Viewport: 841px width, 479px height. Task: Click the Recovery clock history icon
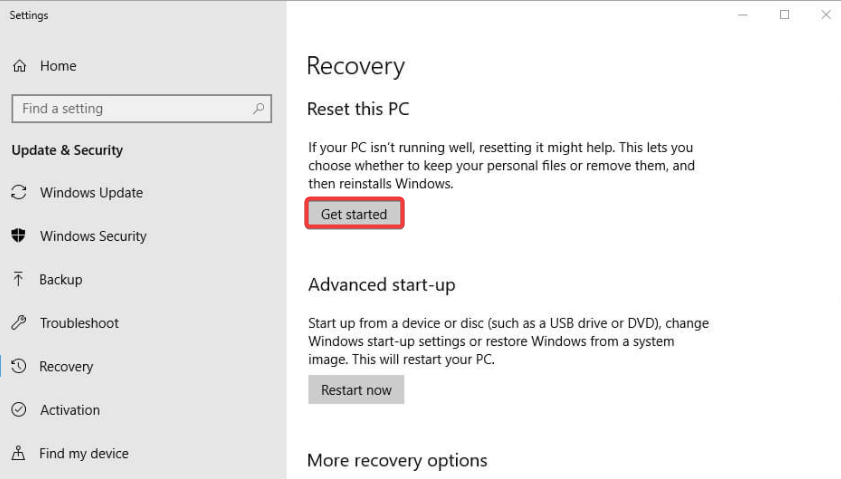[19, 366]
